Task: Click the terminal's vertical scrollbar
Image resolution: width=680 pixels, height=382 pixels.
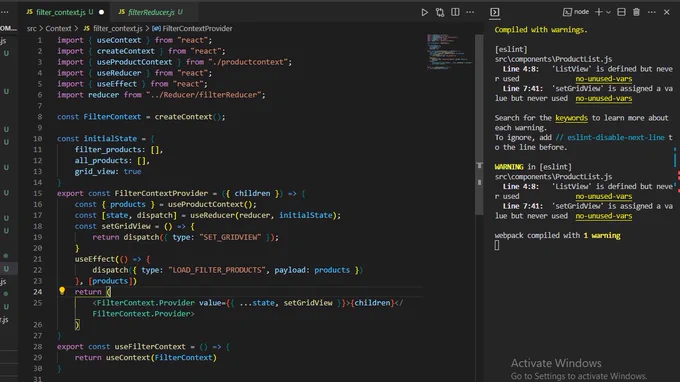Action: coord(675,157)
